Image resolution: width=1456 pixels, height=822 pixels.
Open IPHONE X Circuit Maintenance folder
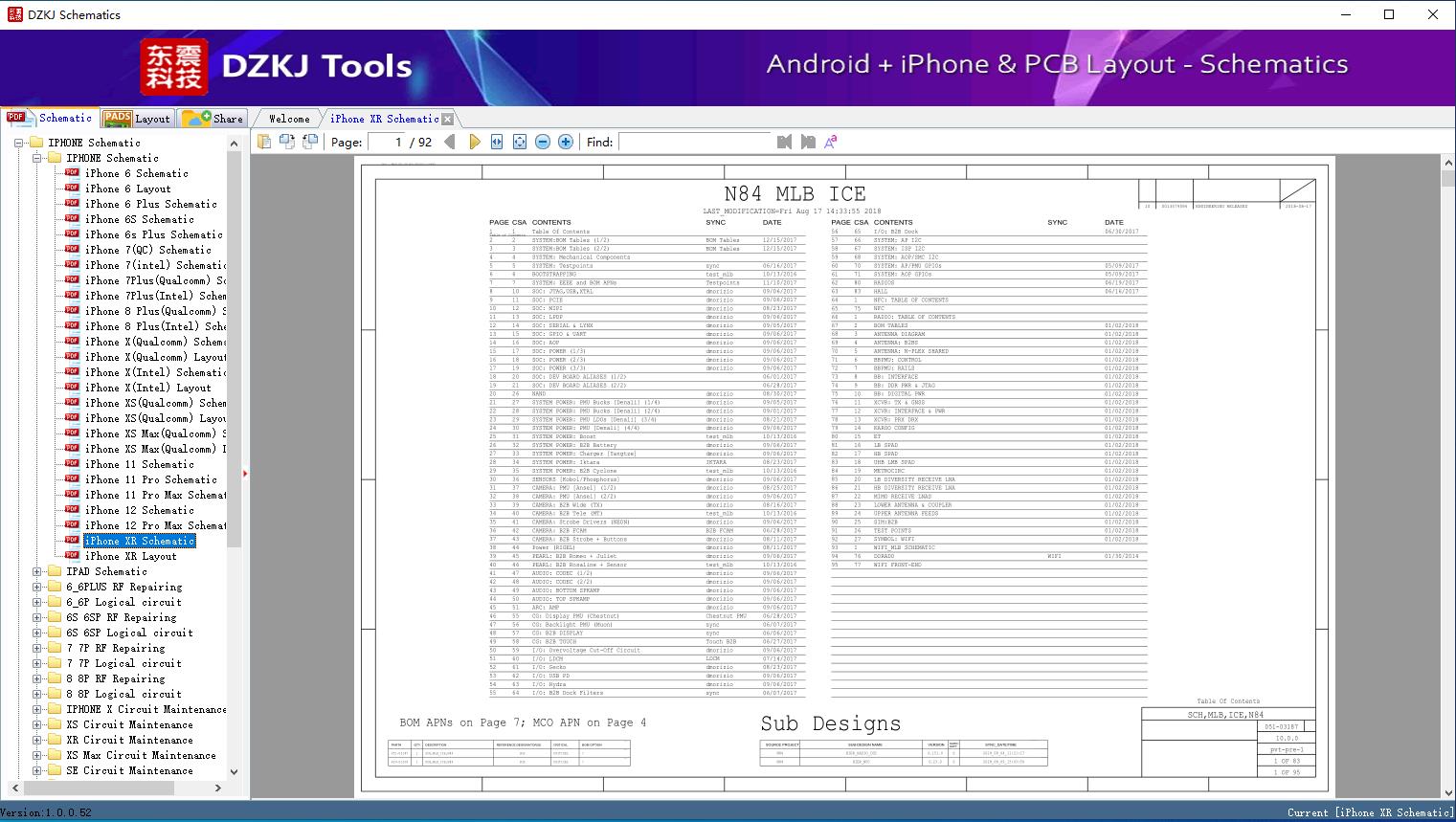tap(146, 709)
